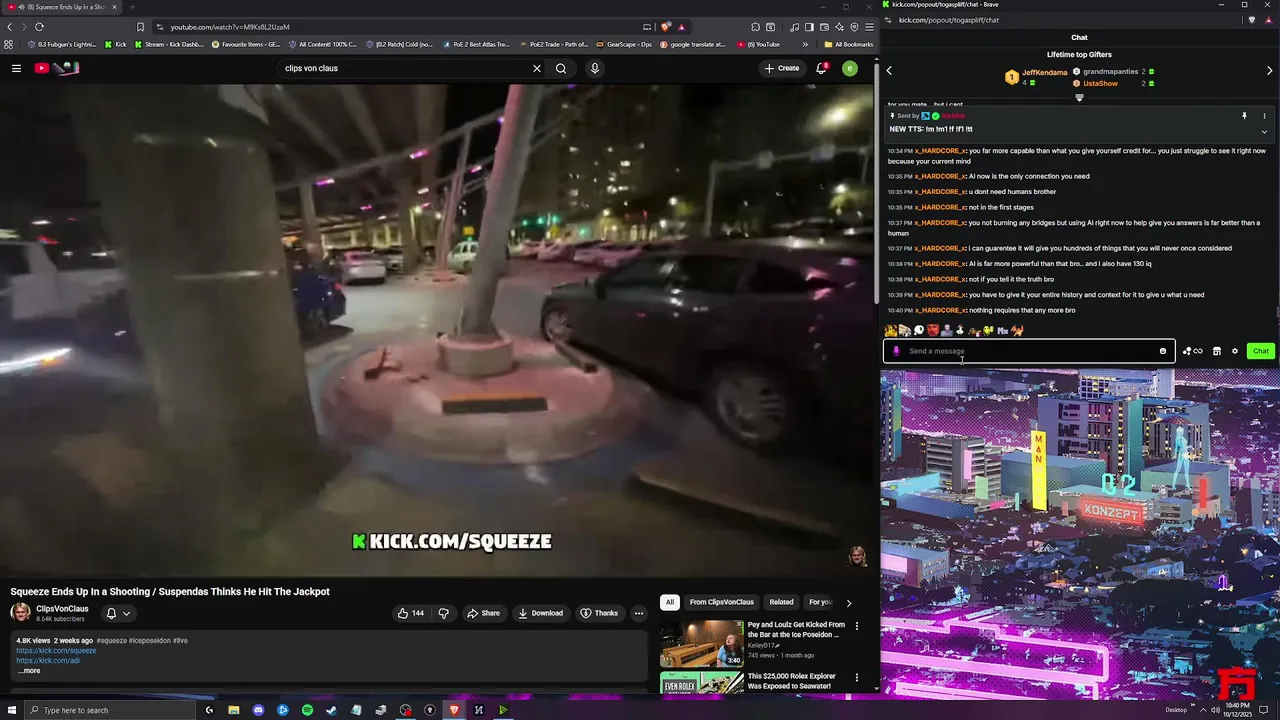Run the YouTube search magnifier button
This screenshot has height=720, width=1280.
point(561,68)
